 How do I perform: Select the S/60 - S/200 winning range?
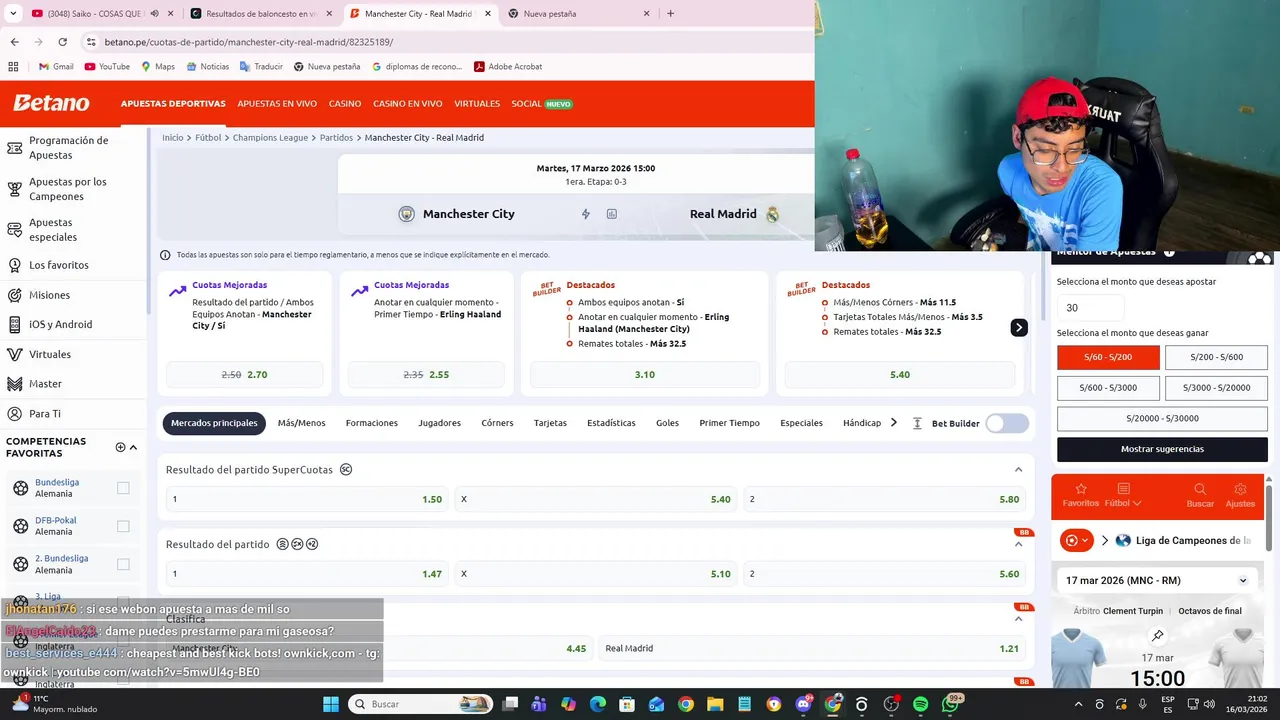[x=1108, y=357]
